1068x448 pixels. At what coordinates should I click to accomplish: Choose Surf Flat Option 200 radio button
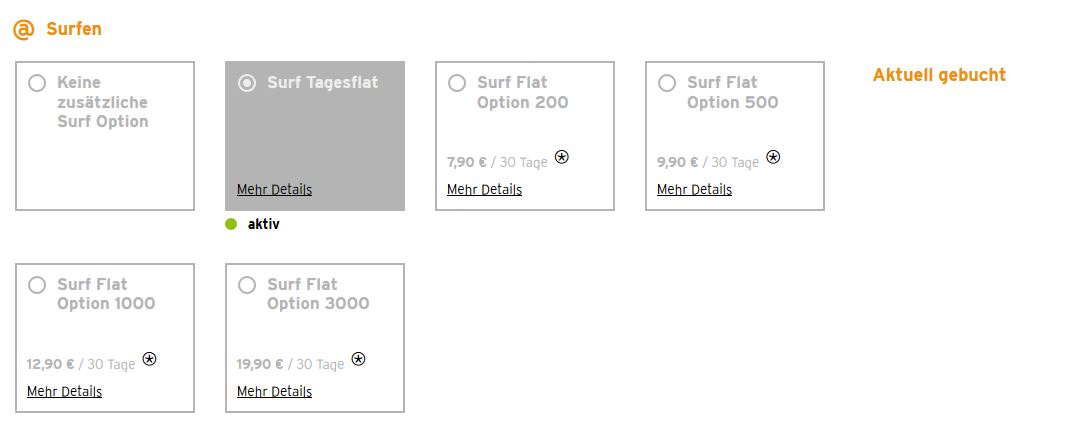coord(457,83)
